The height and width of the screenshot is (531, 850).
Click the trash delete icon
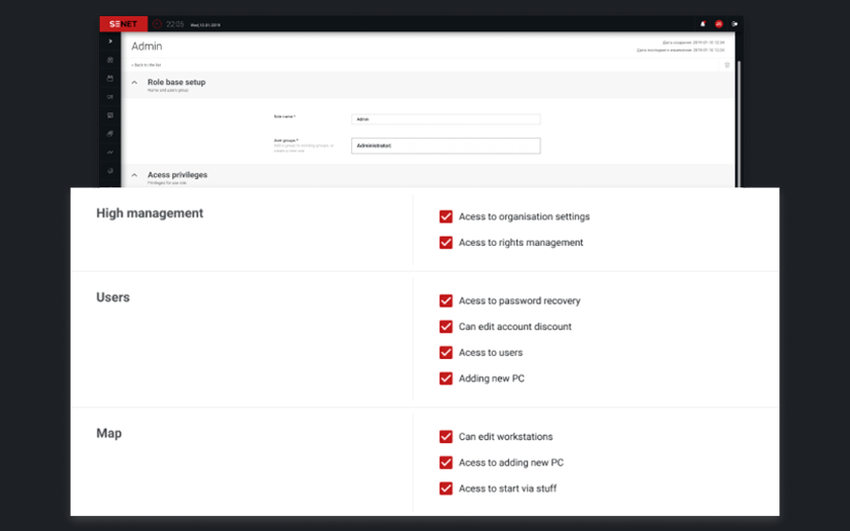click(727, 65)
